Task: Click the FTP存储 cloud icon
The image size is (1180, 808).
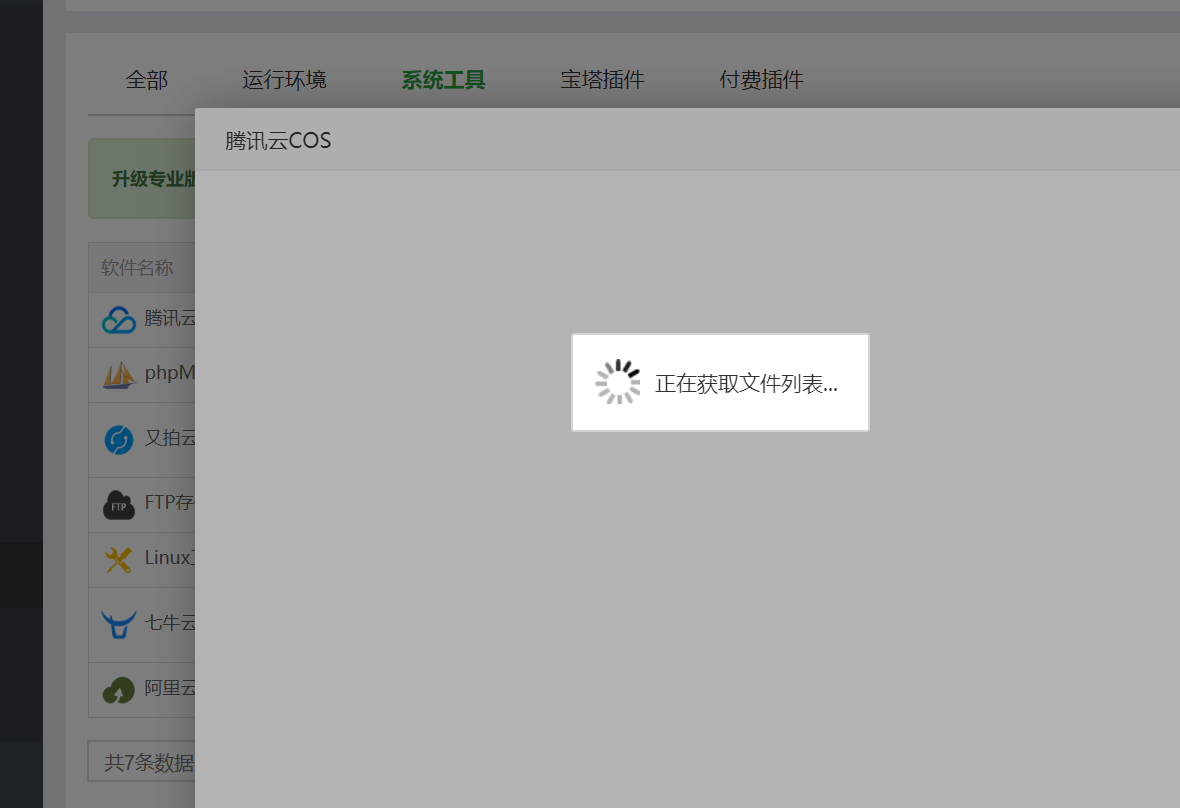Action: [119, 505]
